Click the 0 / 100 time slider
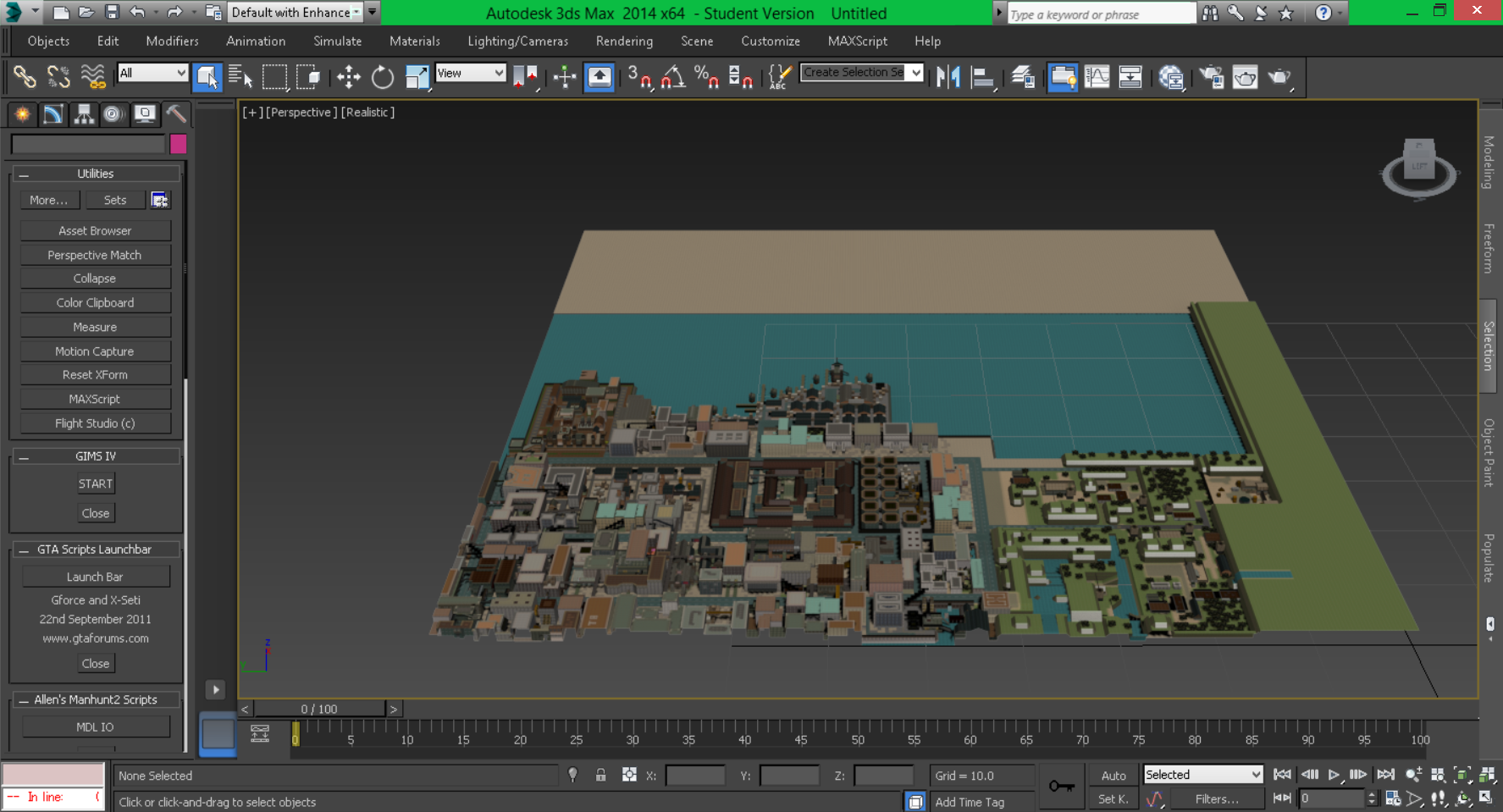This screenshot has height=812, width=1503. (x=319, y=710)
